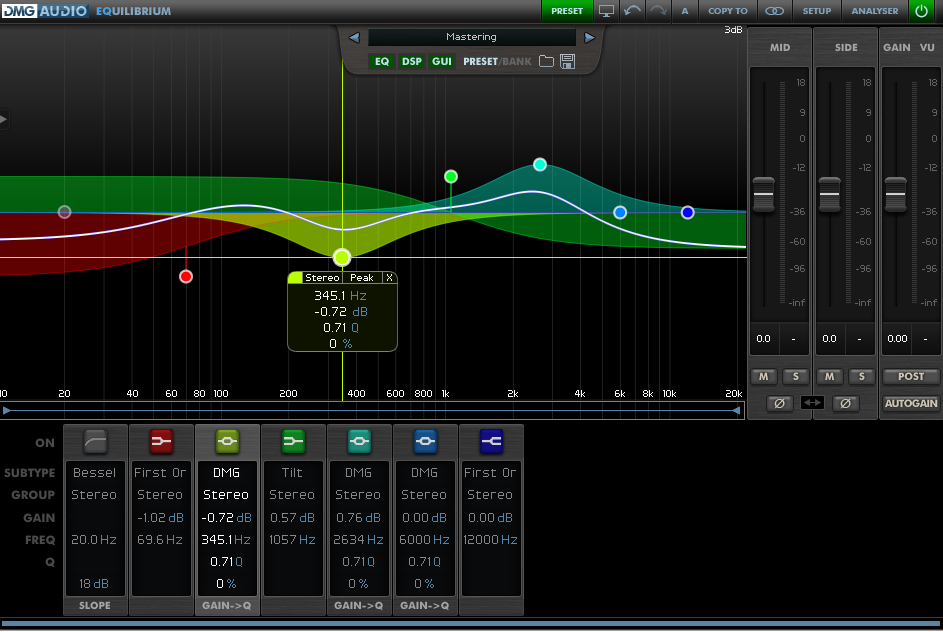Invert phase on the MID channel
The width and height of the screenshot is (943, 632).
(x=780, y=403)
